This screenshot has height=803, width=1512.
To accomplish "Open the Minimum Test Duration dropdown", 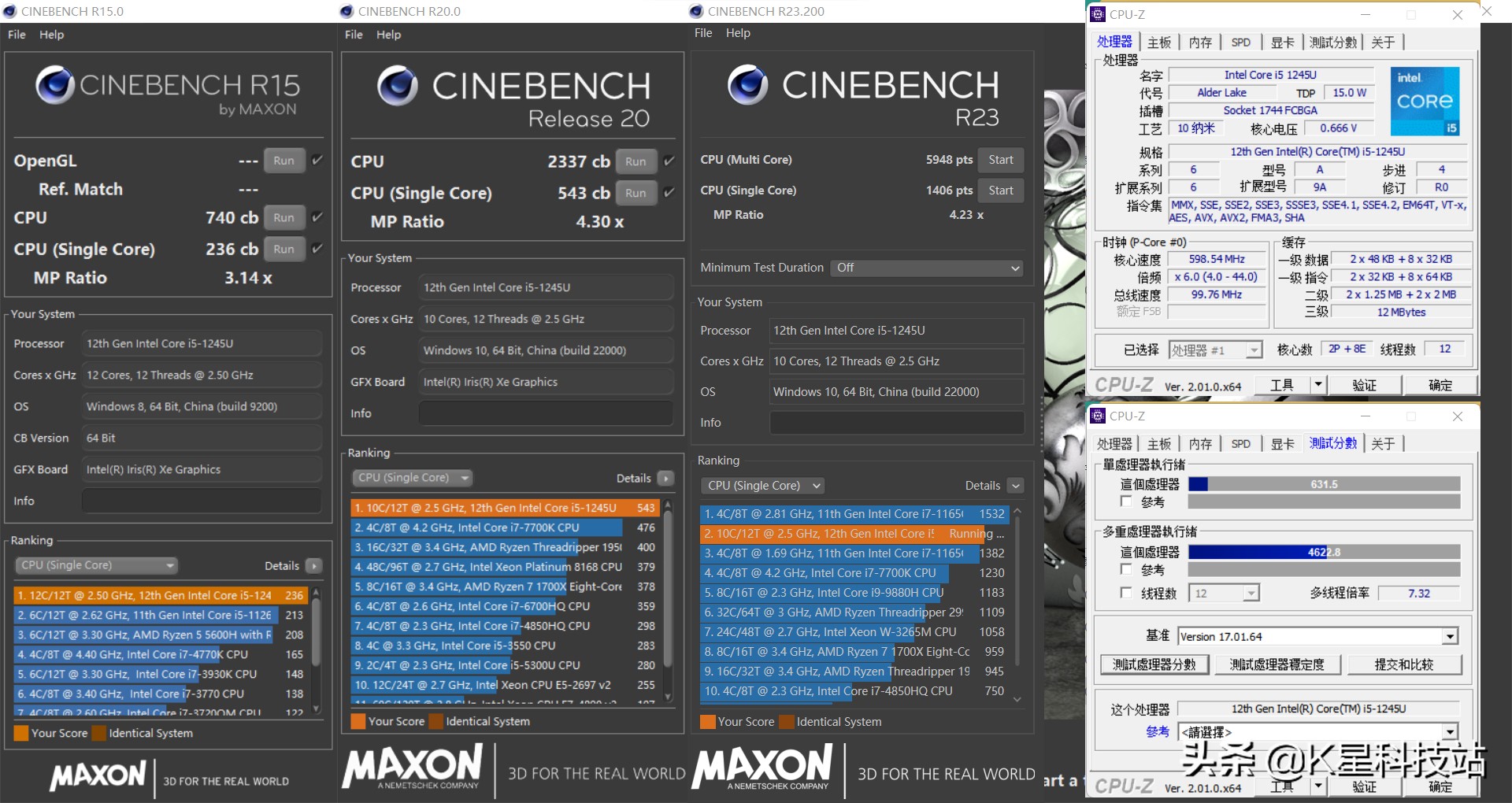I will pyautogui.click(x=927, y=268).
